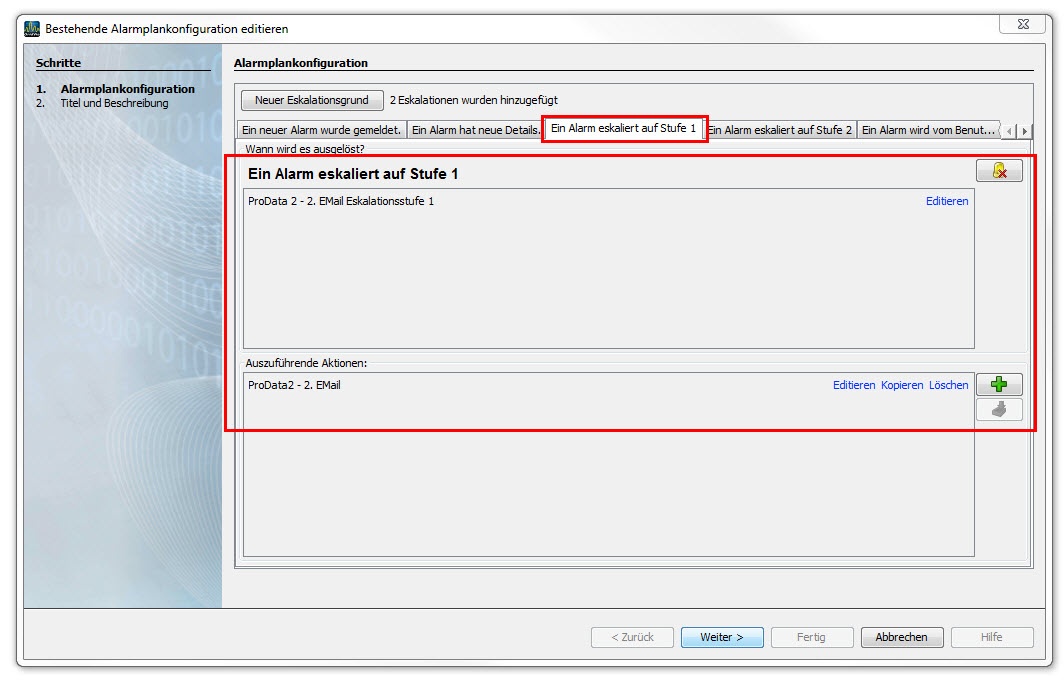Click the 'Neuer Eskalationsgrund' button
The width and height of the screenshot is (1064, 680).
coord(312,100)
